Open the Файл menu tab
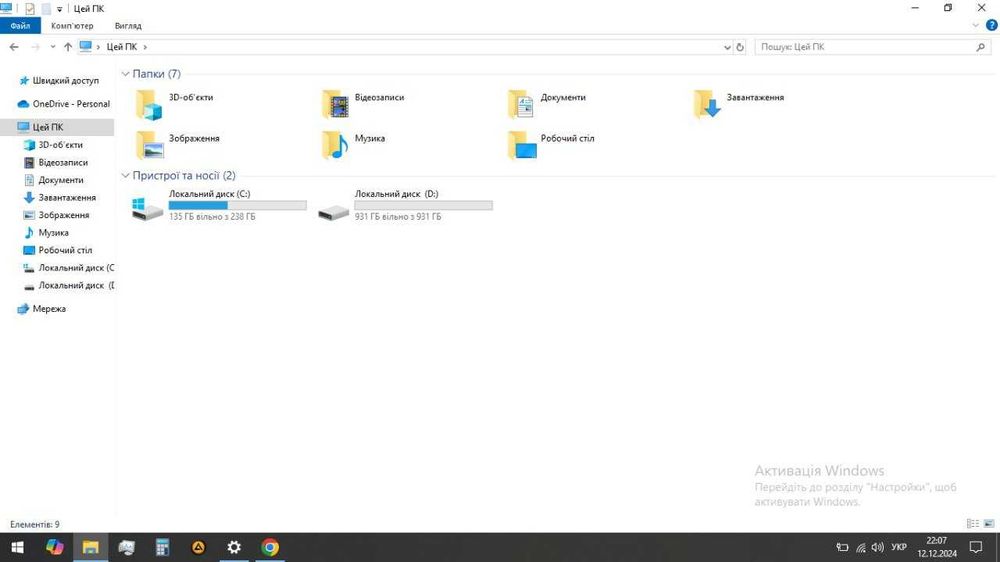1000x562 pixels. 20,26
